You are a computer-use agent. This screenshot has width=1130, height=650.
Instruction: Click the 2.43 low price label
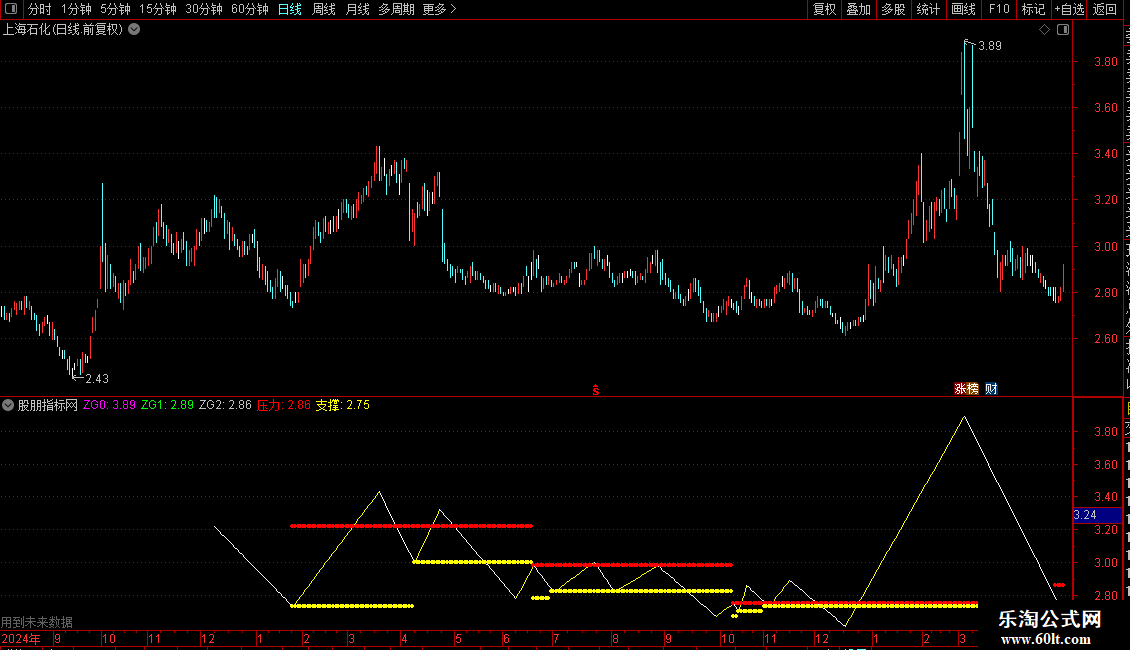[x=97, y=378]
